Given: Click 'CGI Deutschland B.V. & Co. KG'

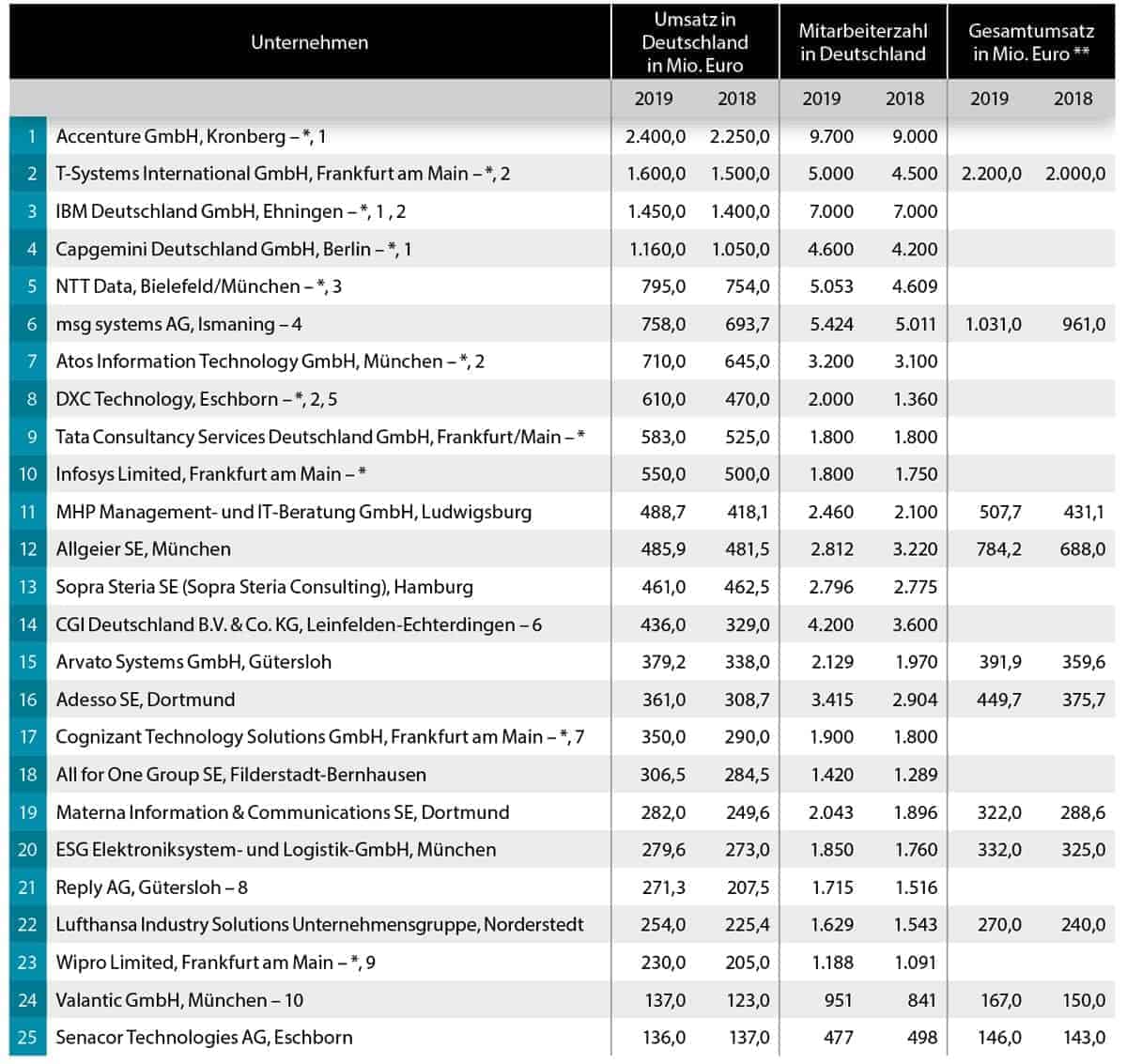Looking at the screenshot, I should click(x=178, y=625).
